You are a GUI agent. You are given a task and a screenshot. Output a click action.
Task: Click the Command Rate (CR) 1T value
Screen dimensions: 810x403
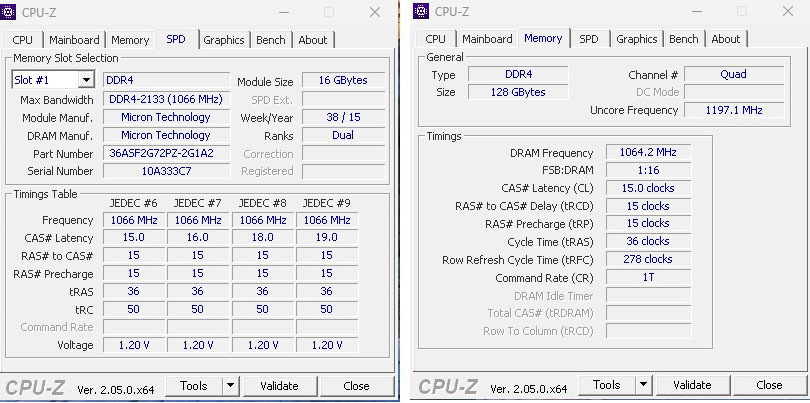tap(648, 277)
